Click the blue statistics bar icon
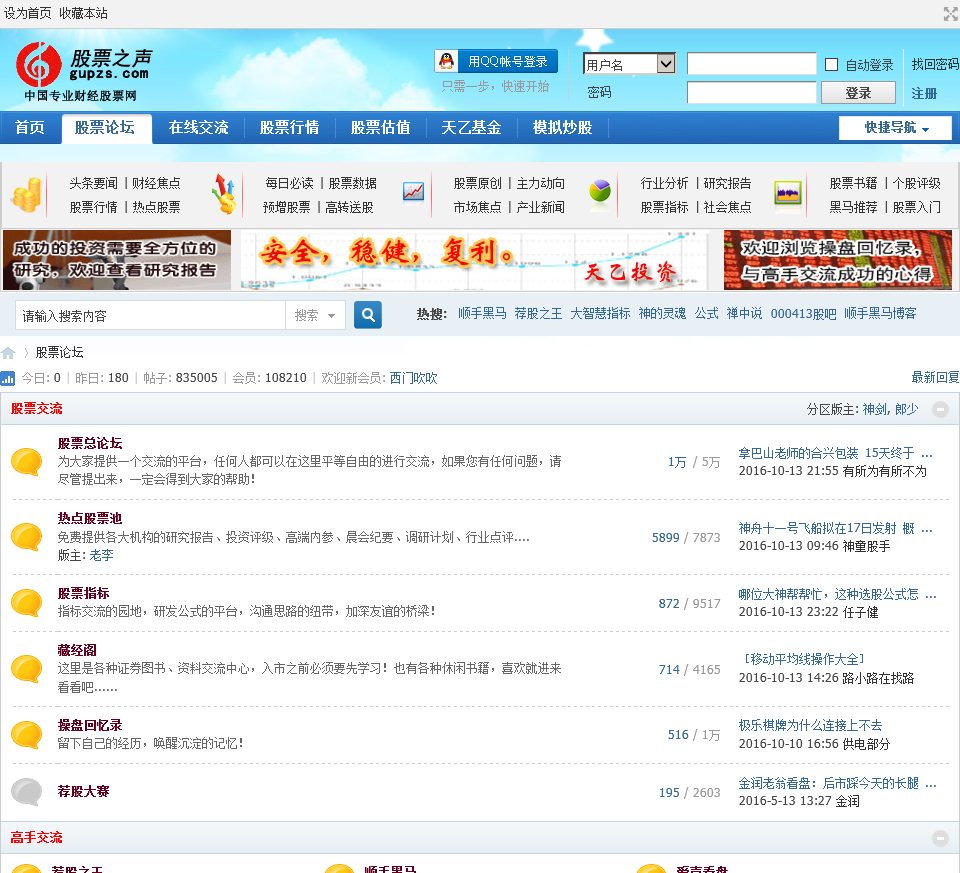The width and height of the screenshot is (960, 873). (8, 378)
